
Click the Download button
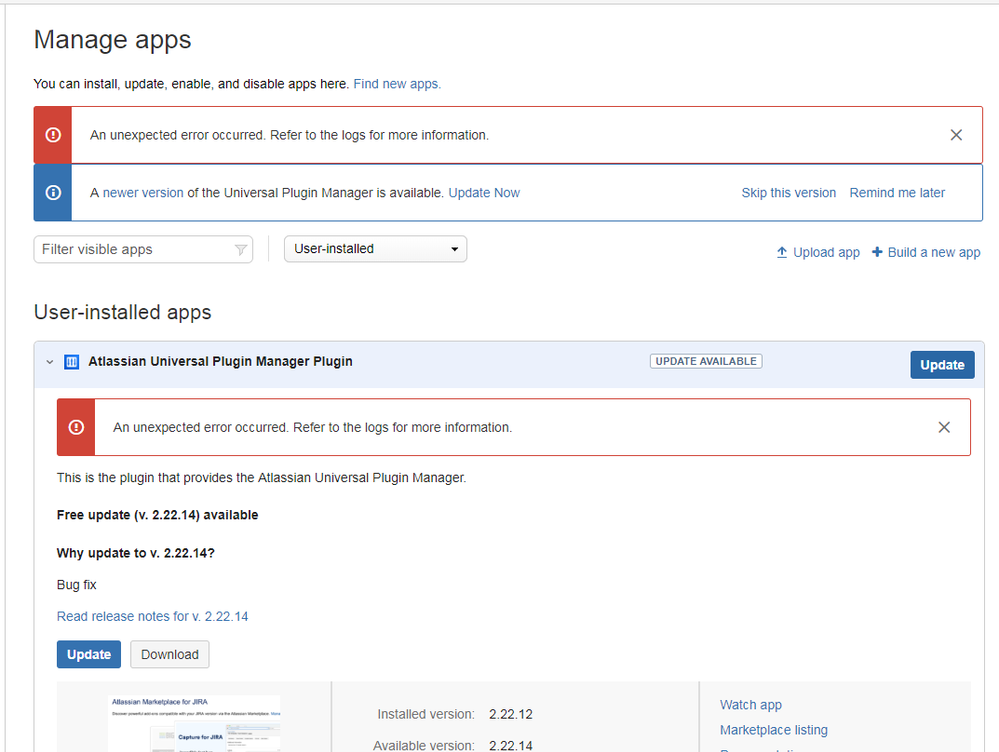(169, 654)
